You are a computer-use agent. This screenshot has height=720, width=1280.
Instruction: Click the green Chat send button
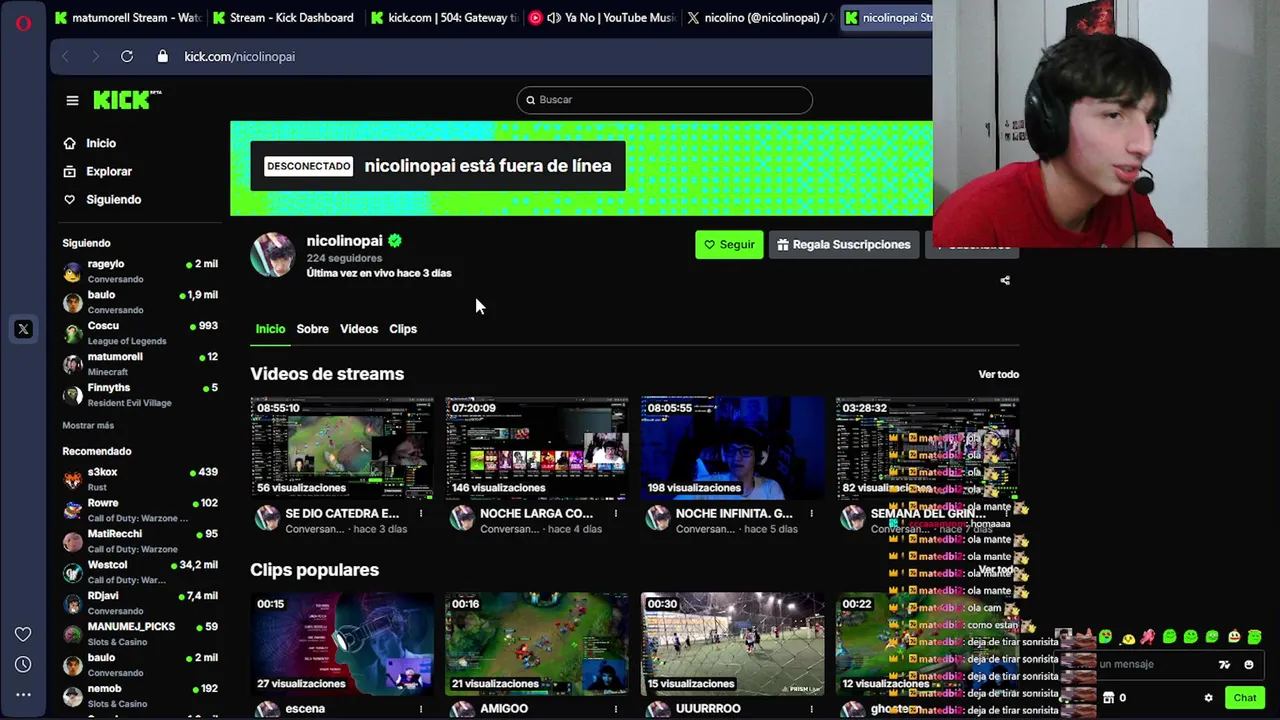coord(1245,698)
